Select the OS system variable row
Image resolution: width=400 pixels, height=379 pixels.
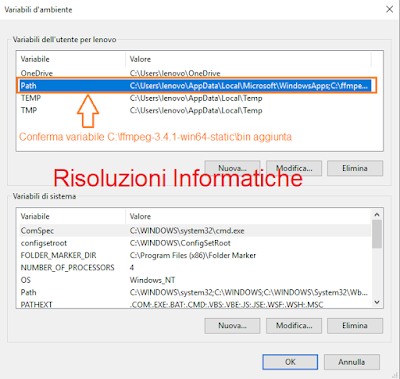[194, 280]
